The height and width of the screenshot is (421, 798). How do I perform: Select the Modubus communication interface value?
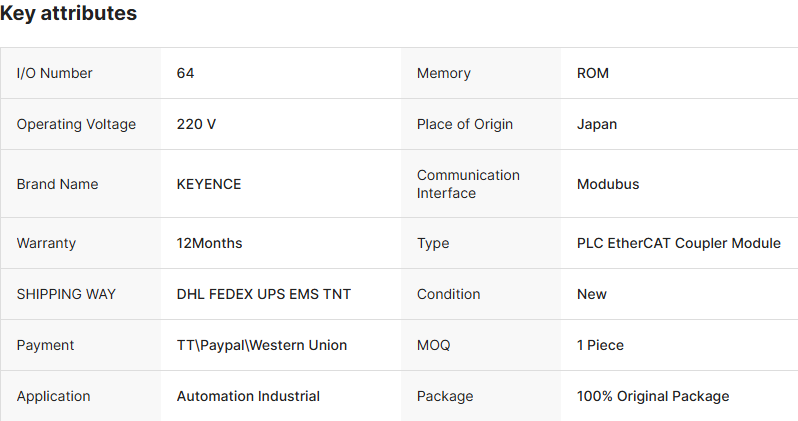click(x=608, y=184)
